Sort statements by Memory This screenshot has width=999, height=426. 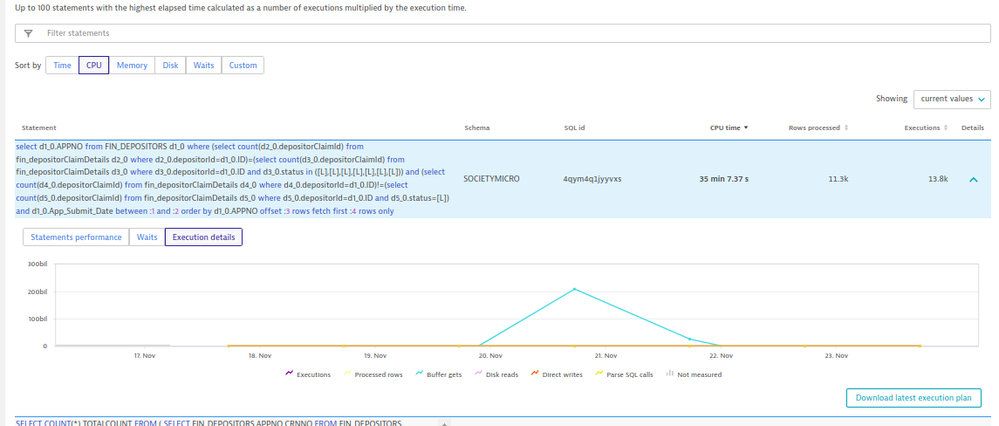132,65
